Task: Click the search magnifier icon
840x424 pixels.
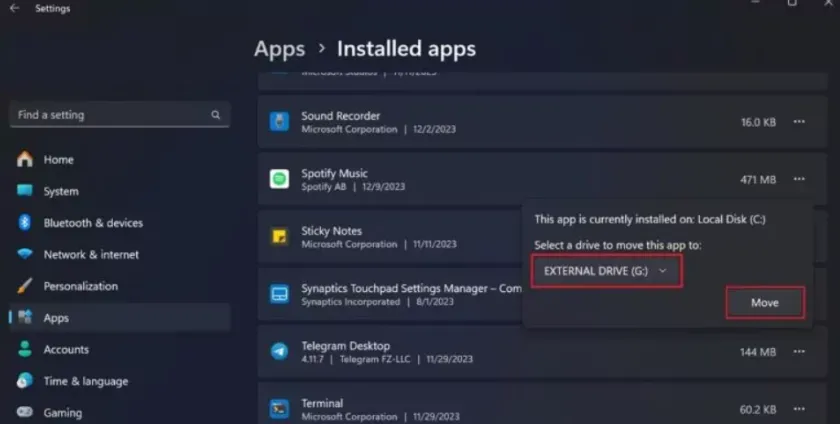Action: [x=215, y=115]
